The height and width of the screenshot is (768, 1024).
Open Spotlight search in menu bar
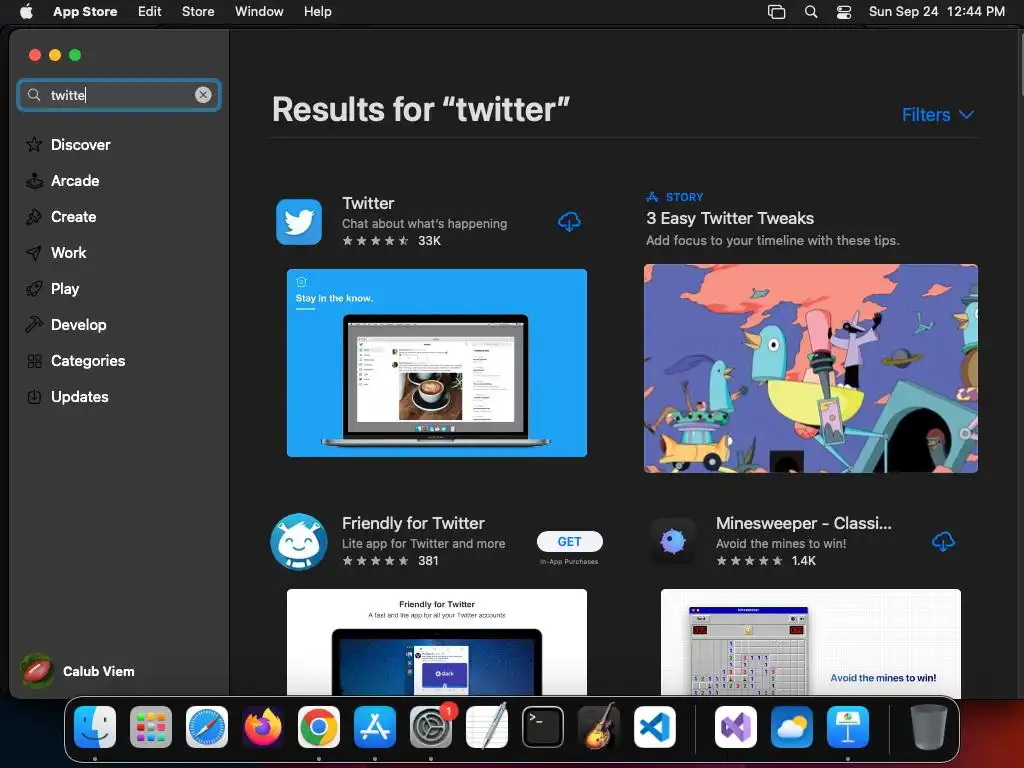810,11
